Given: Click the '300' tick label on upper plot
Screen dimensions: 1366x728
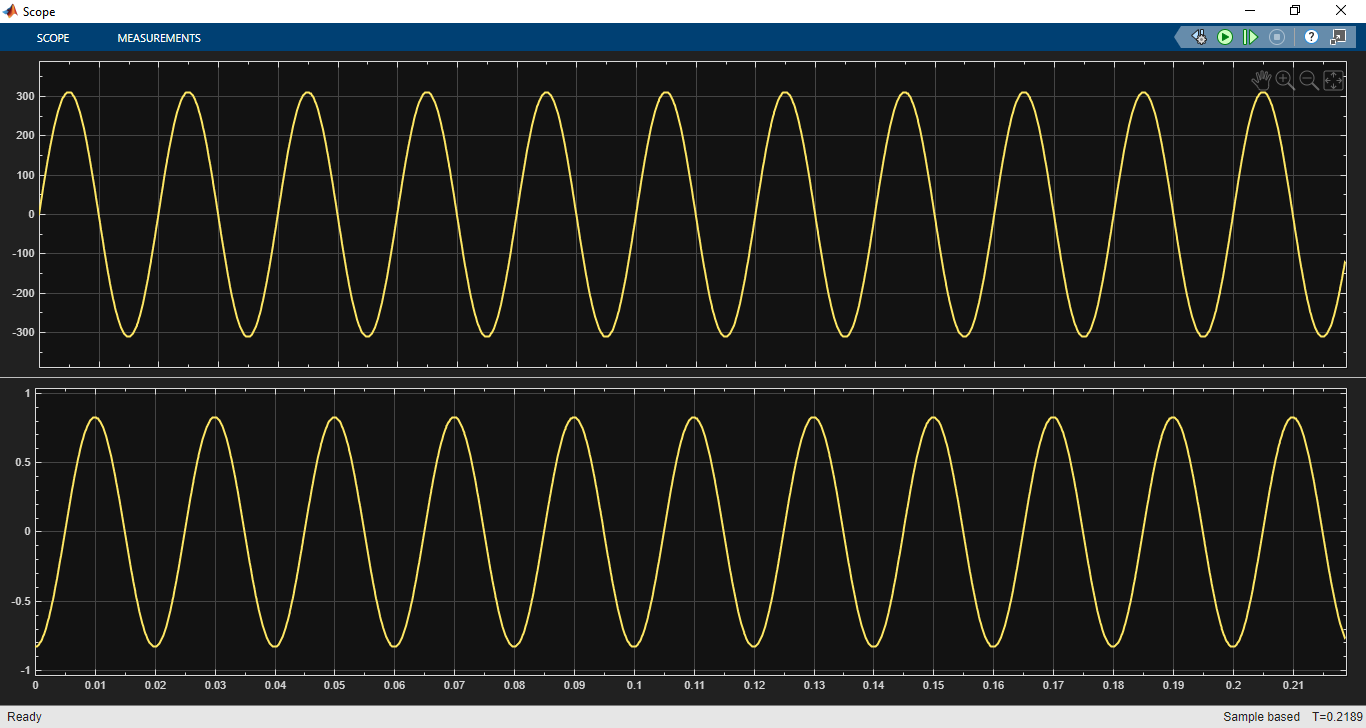Looking at the screenshot, I should click(x=24, y=97).
